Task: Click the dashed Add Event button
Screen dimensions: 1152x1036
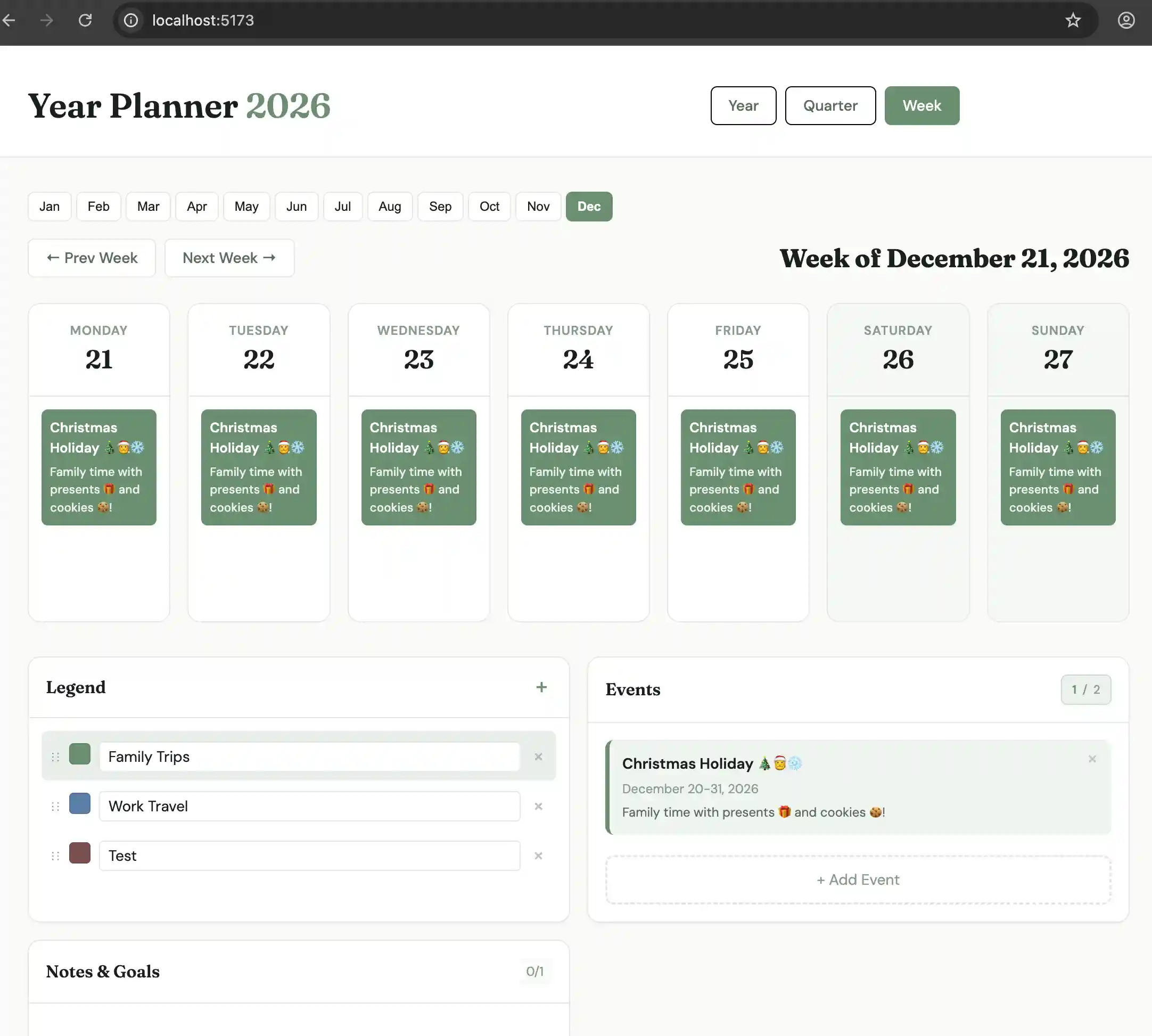Action: (858, 879)
